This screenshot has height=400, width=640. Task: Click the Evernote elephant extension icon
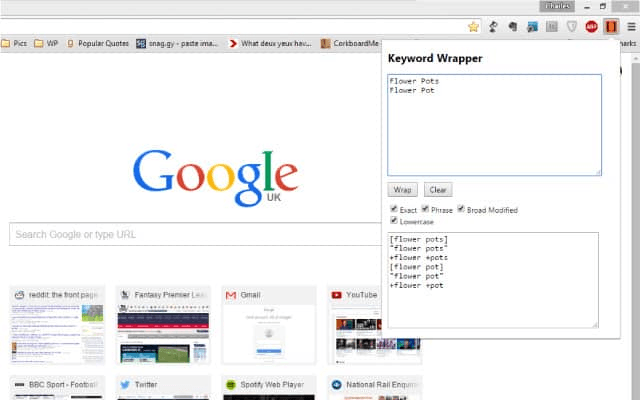tap(513, 27)
